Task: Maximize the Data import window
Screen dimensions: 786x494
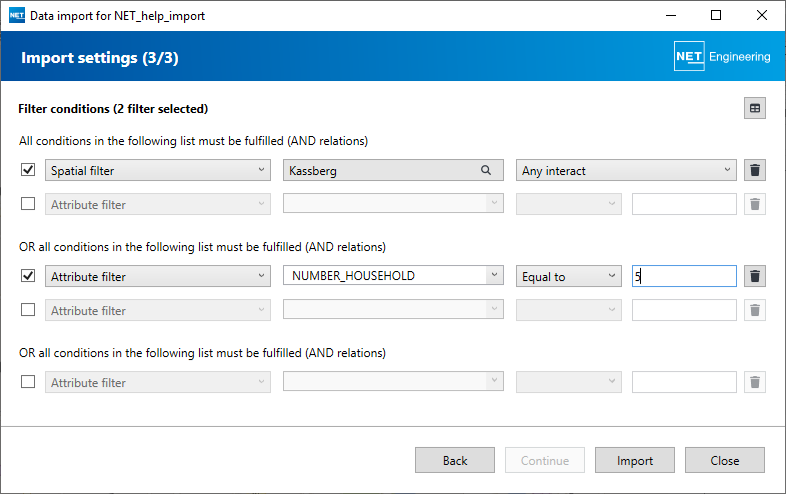Action: [716, 16]
